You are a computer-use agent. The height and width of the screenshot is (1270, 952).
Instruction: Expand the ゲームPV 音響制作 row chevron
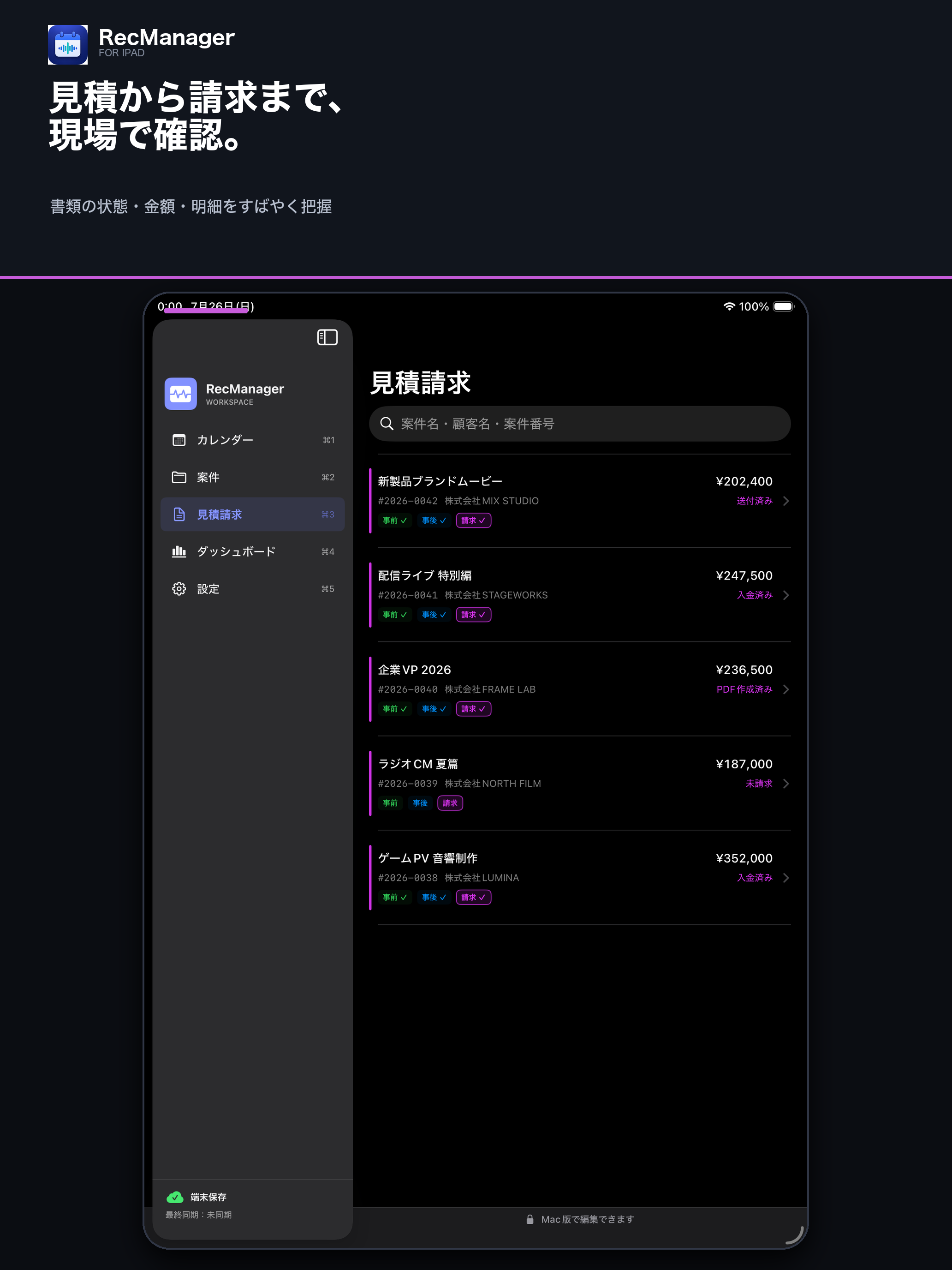click(785, 877)
